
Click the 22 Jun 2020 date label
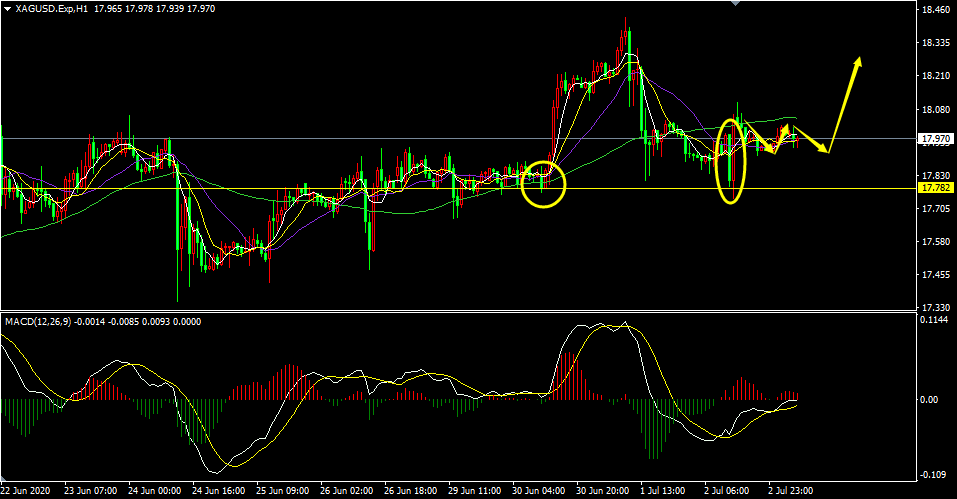point(24,490)
